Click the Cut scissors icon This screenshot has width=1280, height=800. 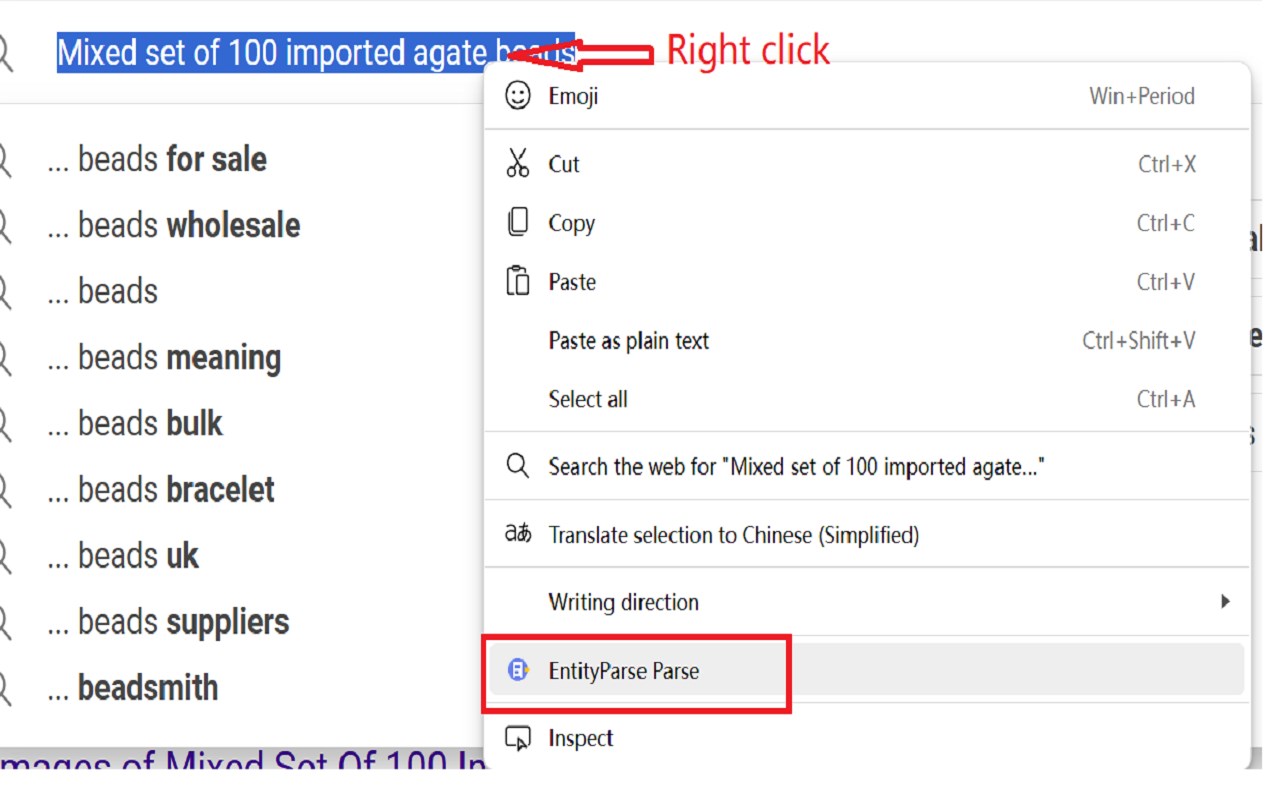518,164
